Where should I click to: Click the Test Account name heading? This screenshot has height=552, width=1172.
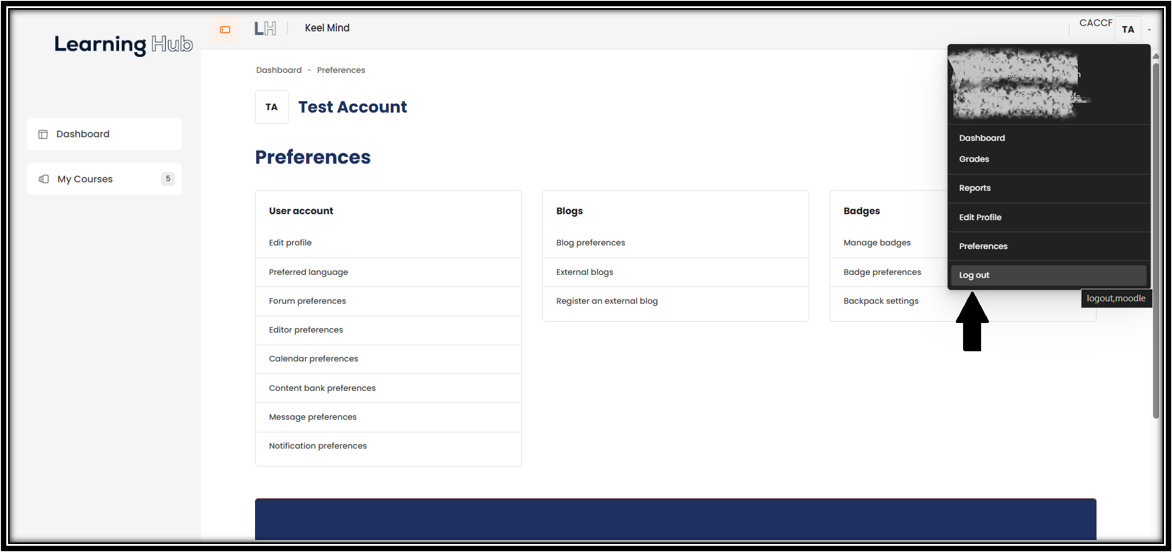tap(353, 107)
